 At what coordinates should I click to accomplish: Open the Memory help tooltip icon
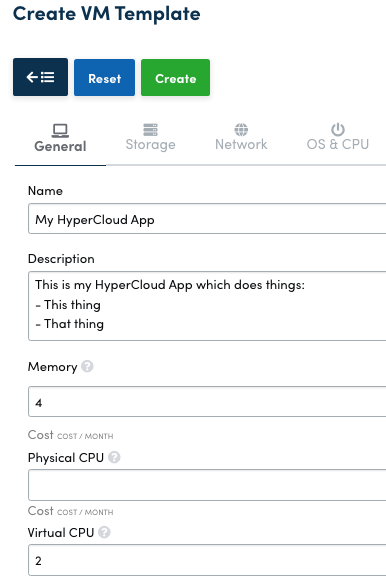coord(87,366)
